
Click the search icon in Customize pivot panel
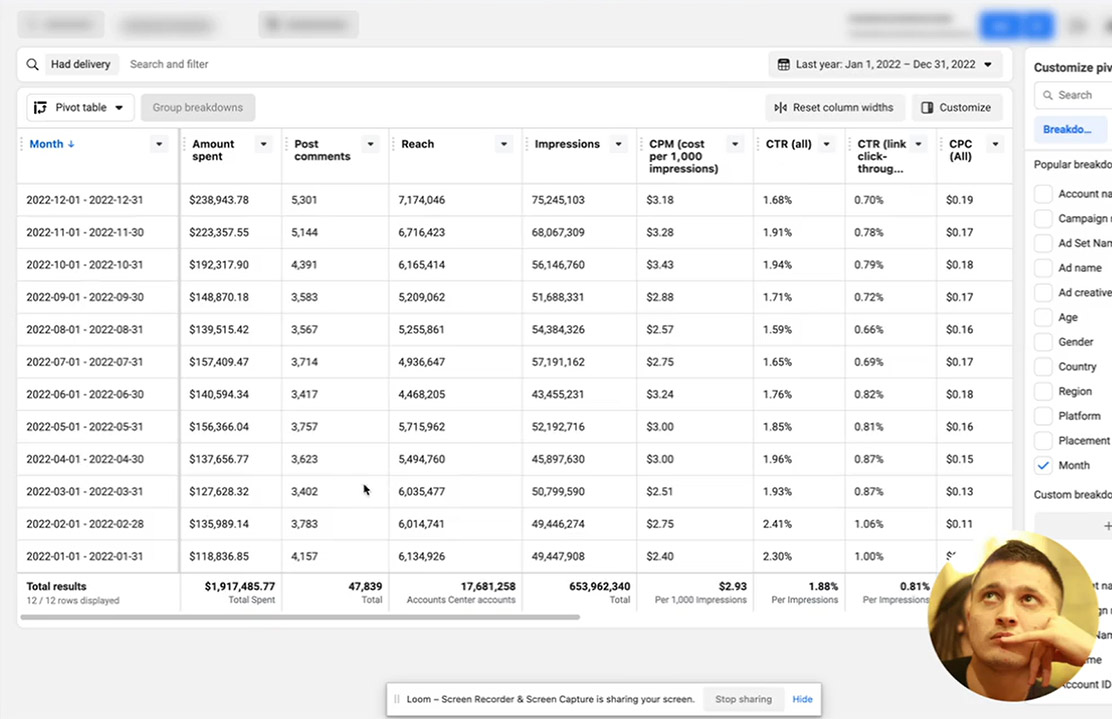[x=1048, y=96]
